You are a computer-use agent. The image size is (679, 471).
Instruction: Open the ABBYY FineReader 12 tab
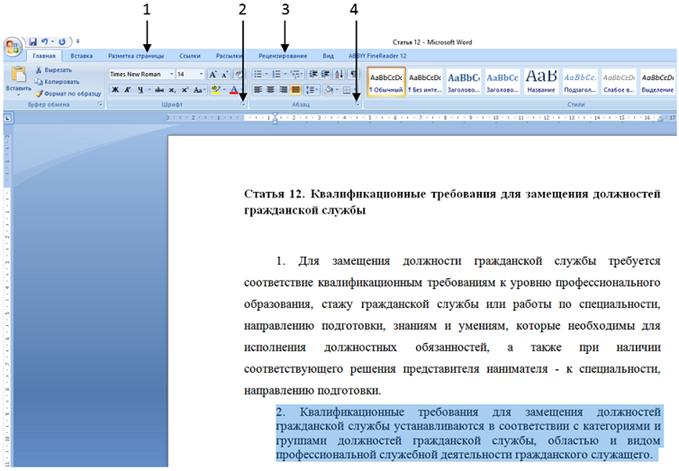pyautogui.click(x=378, y=56)
